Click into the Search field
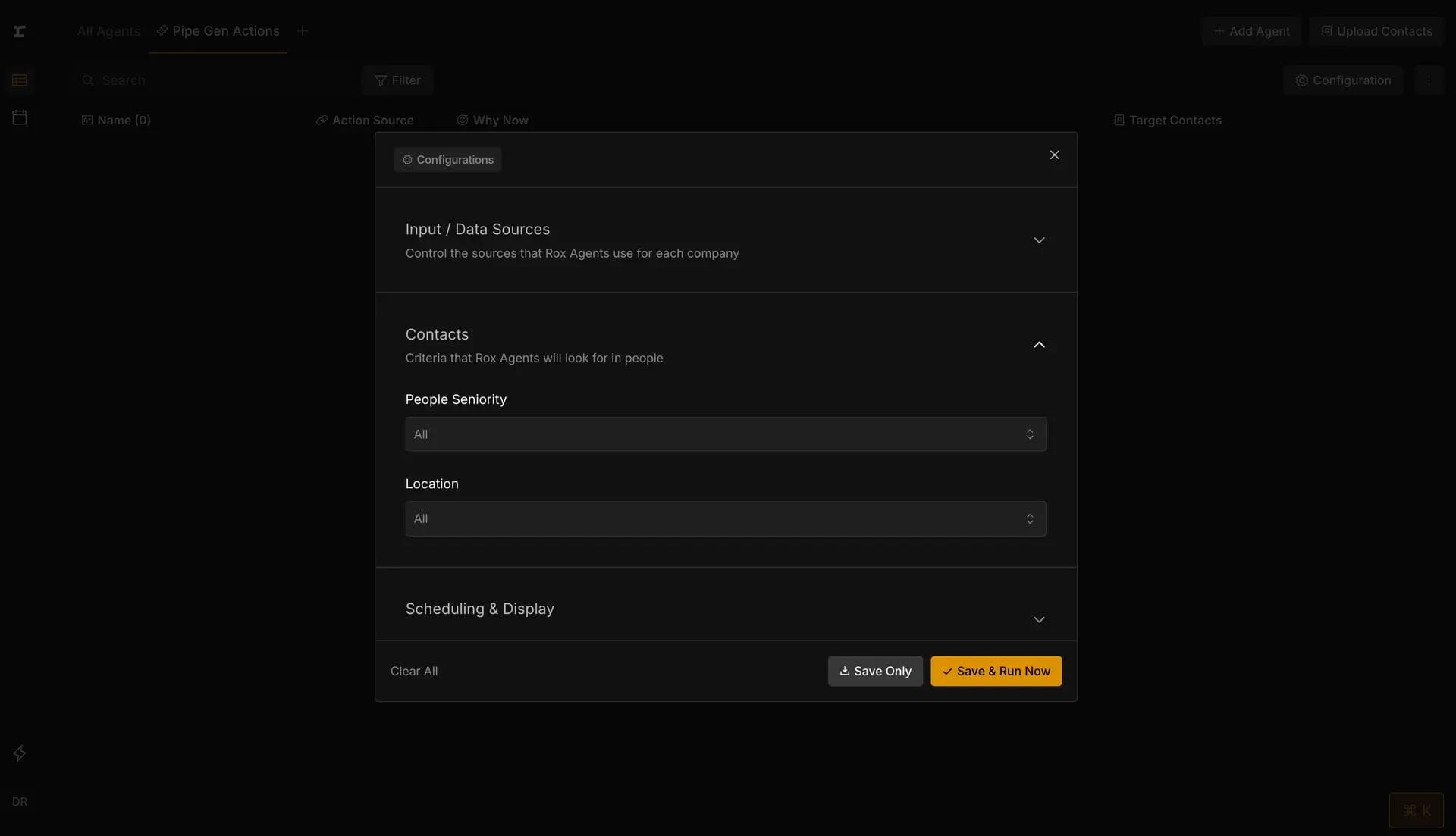The height and width of the screenshot is (836, 1456). point(190,80)
